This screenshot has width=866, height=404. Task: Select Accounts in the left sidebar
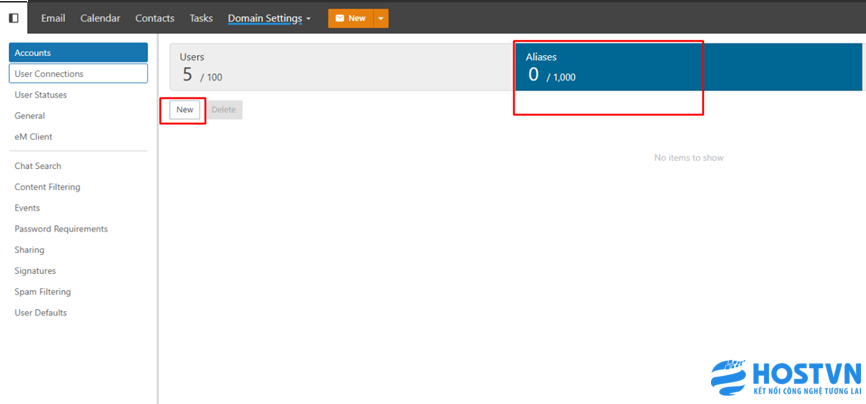coord(78,53)
